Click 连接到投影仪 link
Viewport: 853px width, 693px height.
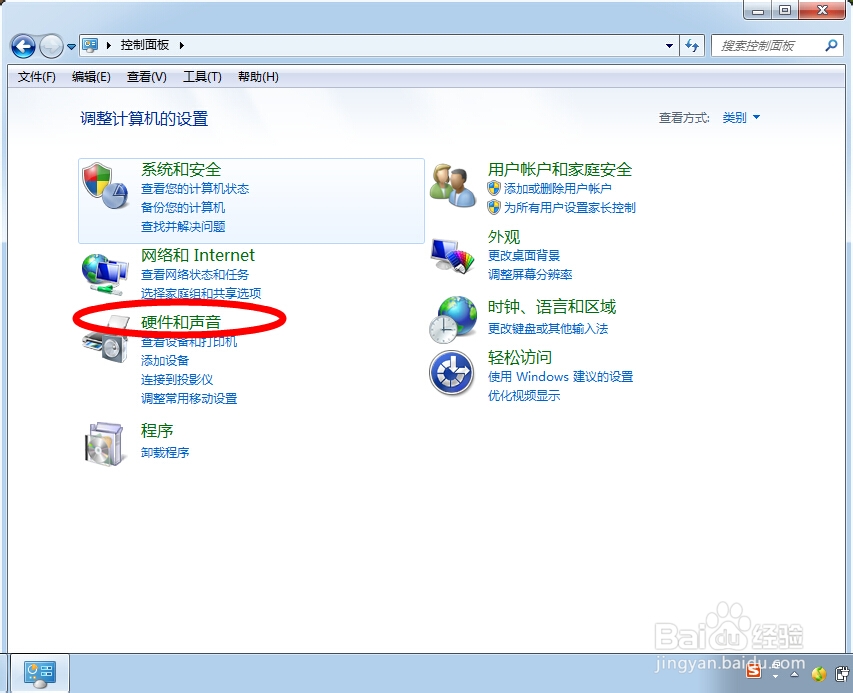177,379
